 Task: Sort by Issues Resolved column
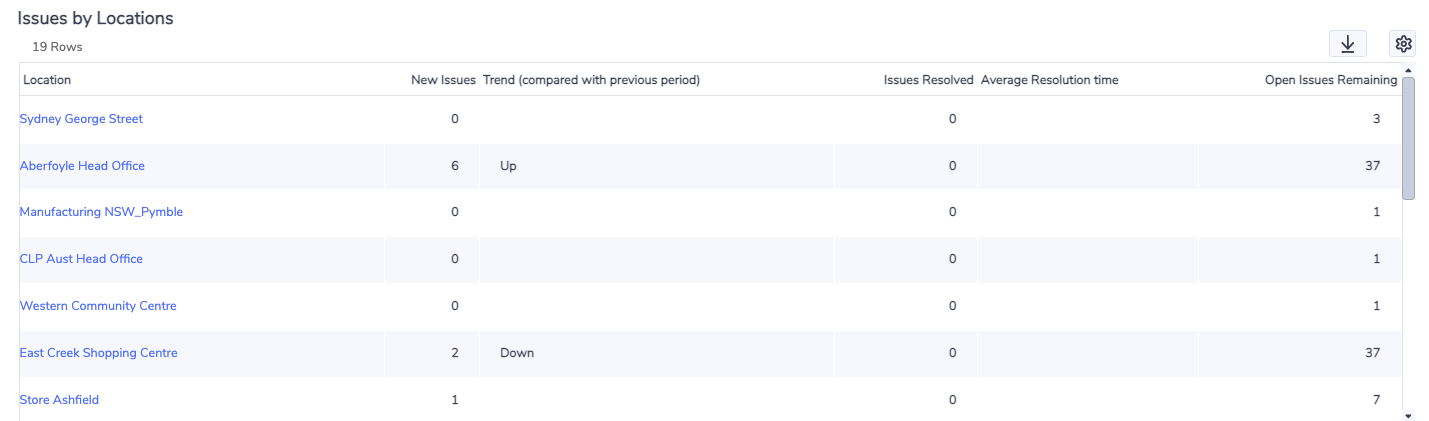(928, 80)
